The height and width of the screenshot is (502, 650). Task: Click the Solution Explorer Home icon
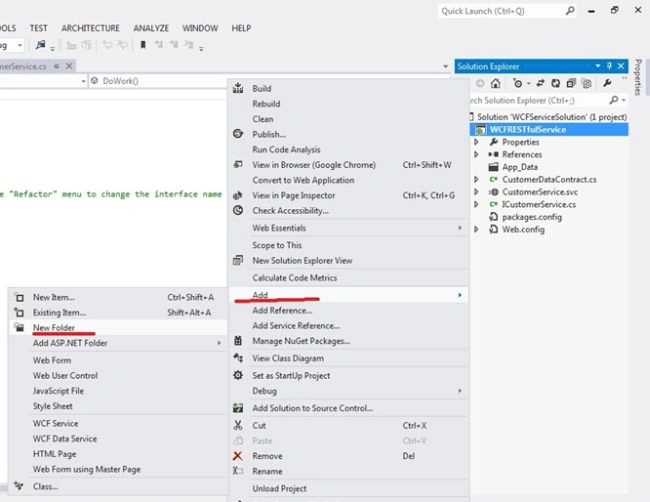pyautogui.click(x=495, y=83)
